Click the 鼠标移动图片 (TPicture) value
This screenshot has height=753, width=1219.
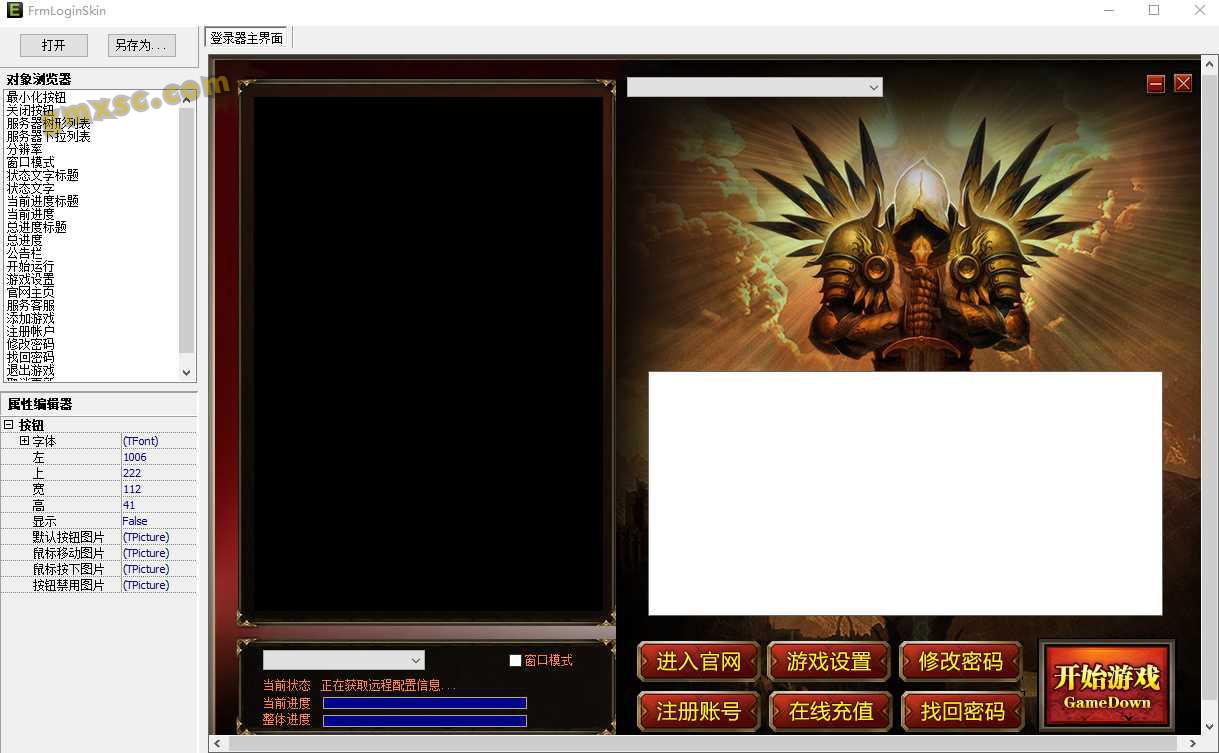158,553
